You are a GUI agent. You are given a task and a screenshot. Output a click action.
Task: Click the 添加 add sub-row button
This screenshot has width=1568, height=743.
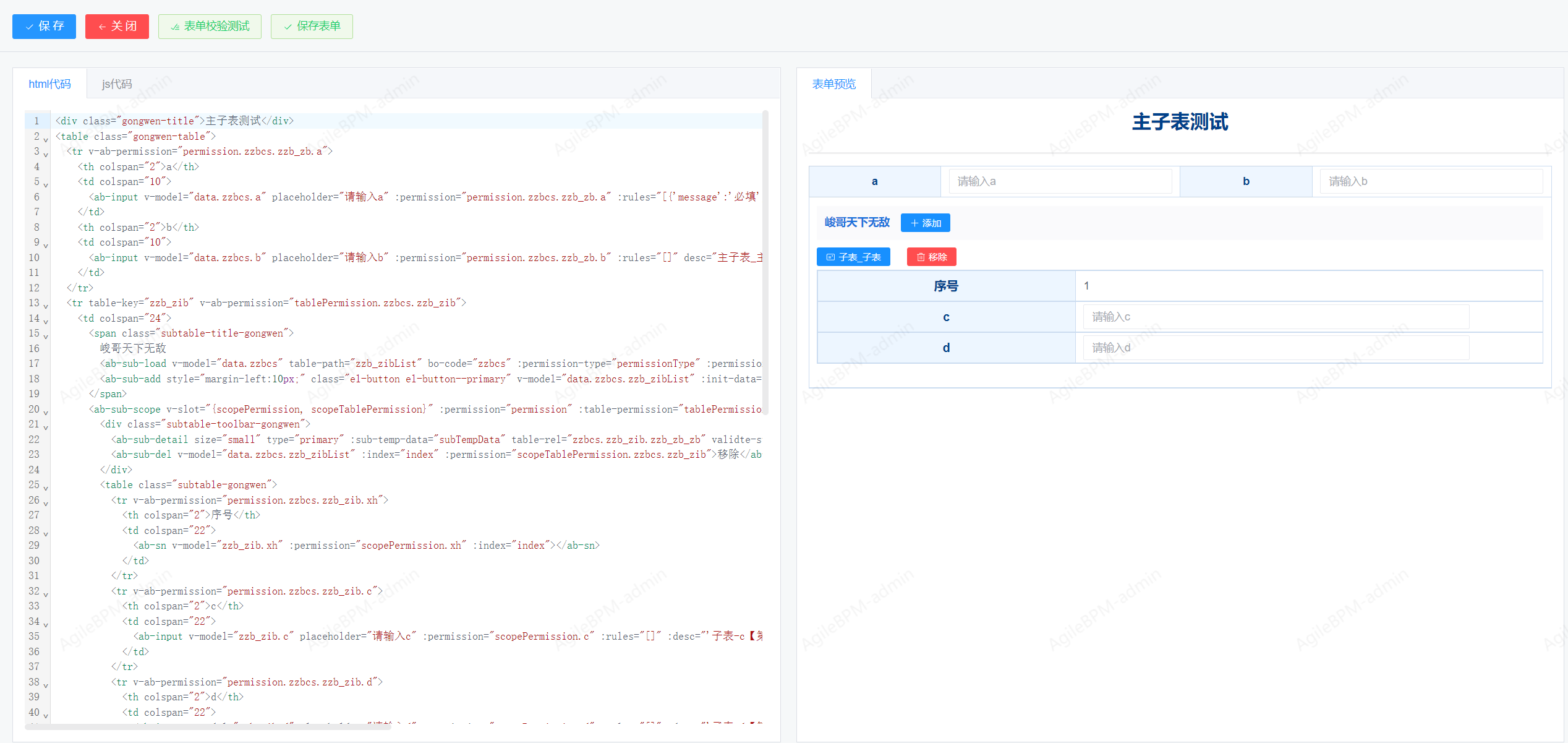(x=925, y=223)
